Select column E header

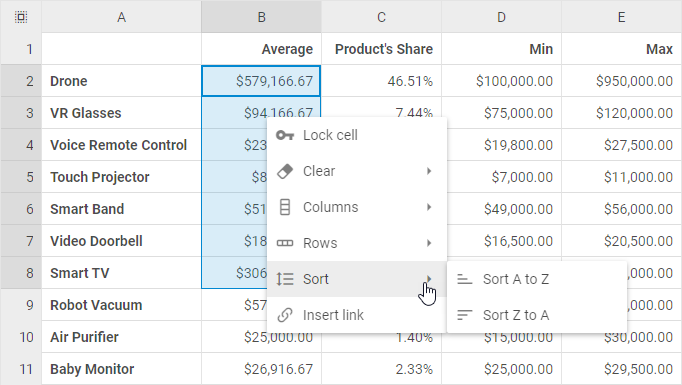click(622, 17)
